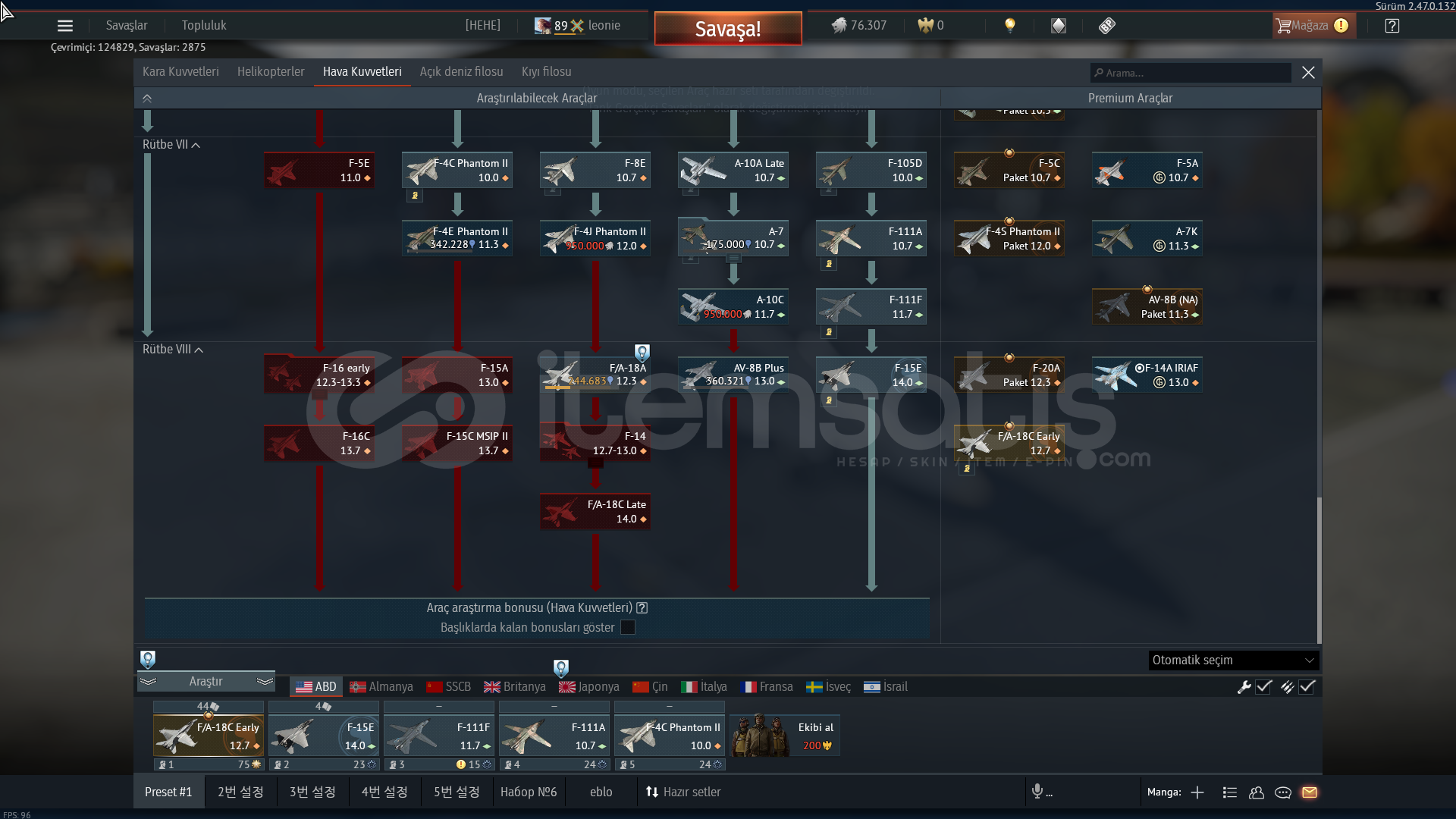This screenshot has width=1456, height=819.
Task: Open the Mağaza shop button
Action: [1313, 26]
